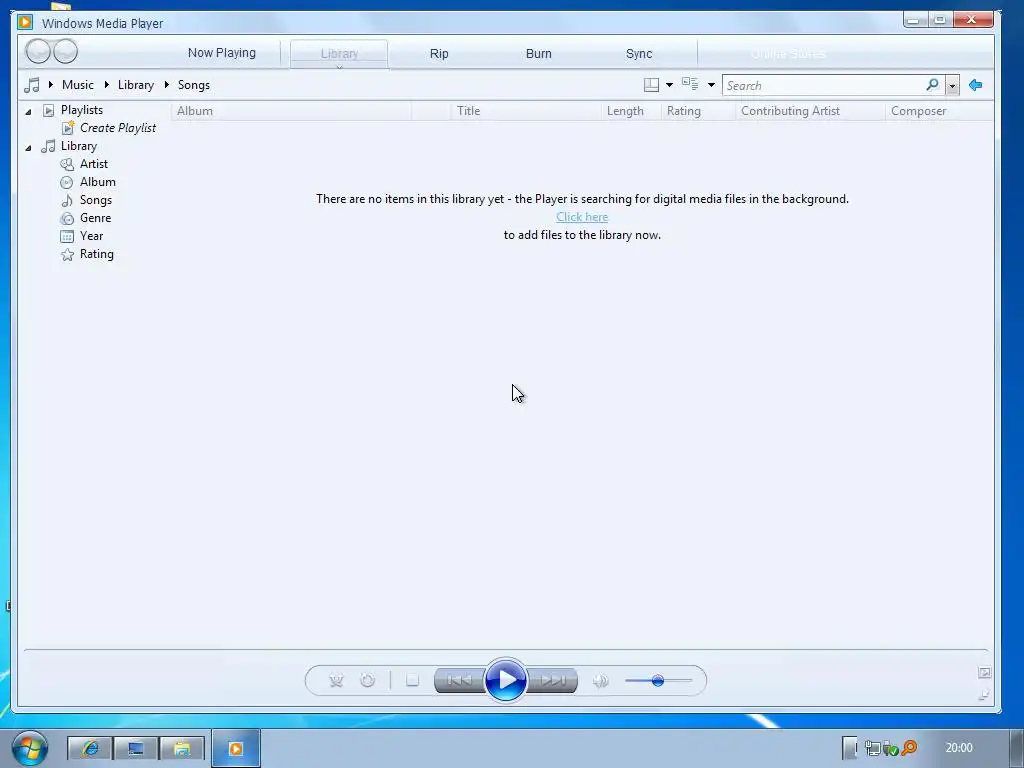Click the Windows Media Player title icon
The height and width of the screenshot is (768, 1024).
(25, 22)
